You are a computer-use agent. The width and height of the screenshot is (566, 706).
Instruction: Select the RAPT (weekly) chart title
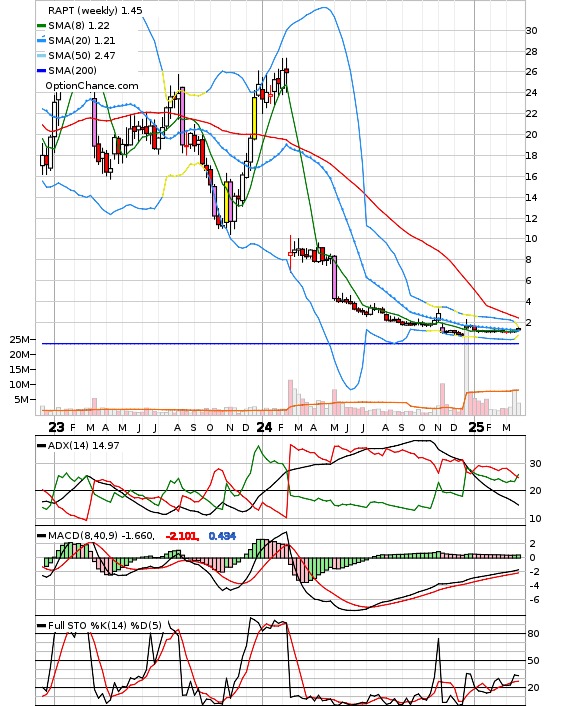tap(84, 10)
